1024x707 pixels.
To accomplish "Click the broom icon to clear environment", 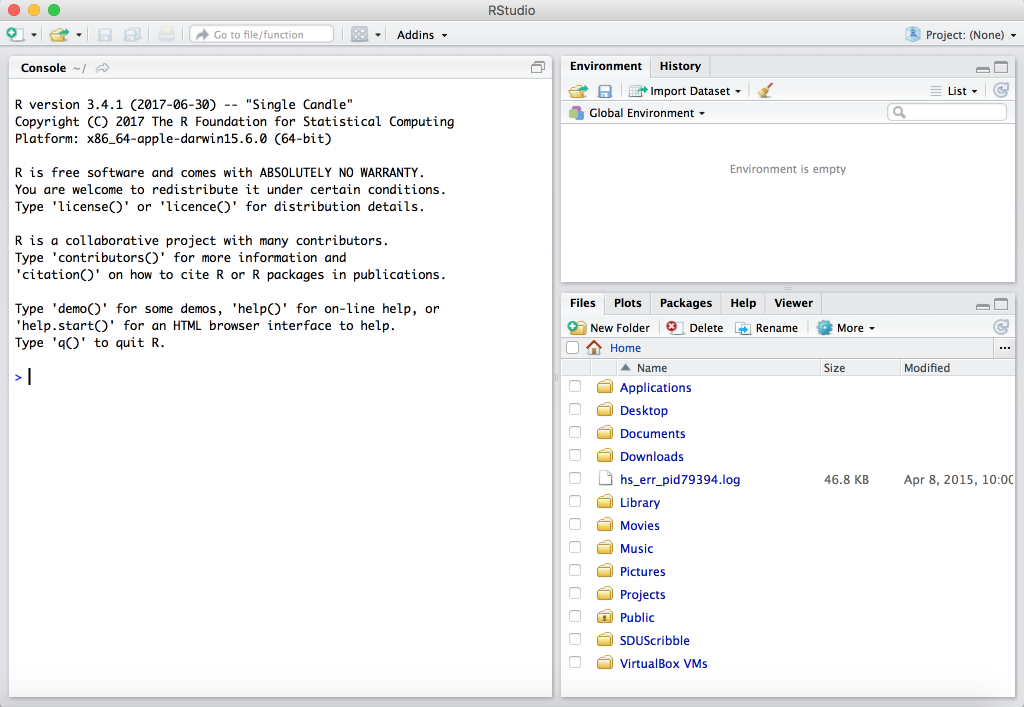I will pos(765,91).
